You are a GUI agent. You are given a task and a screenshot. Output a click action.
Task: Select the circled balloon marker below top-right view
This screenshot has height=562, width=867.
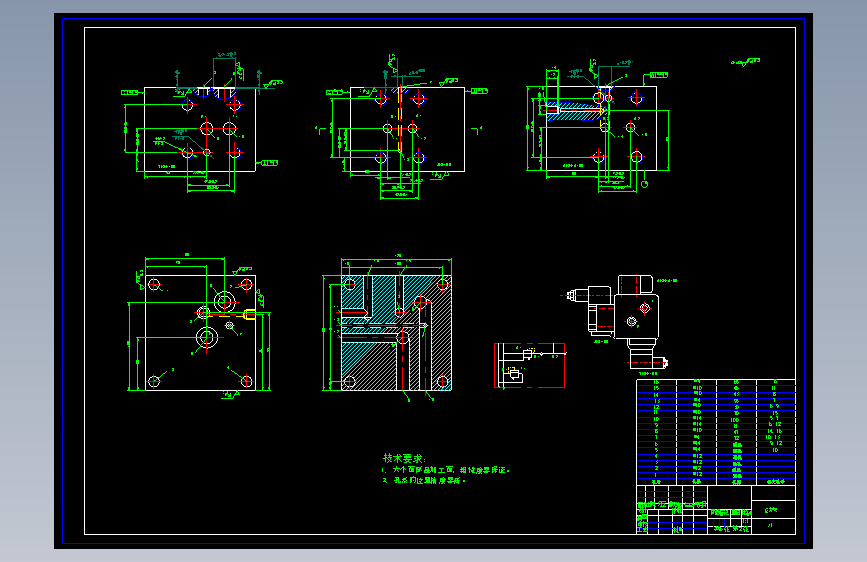click(644, 184)
